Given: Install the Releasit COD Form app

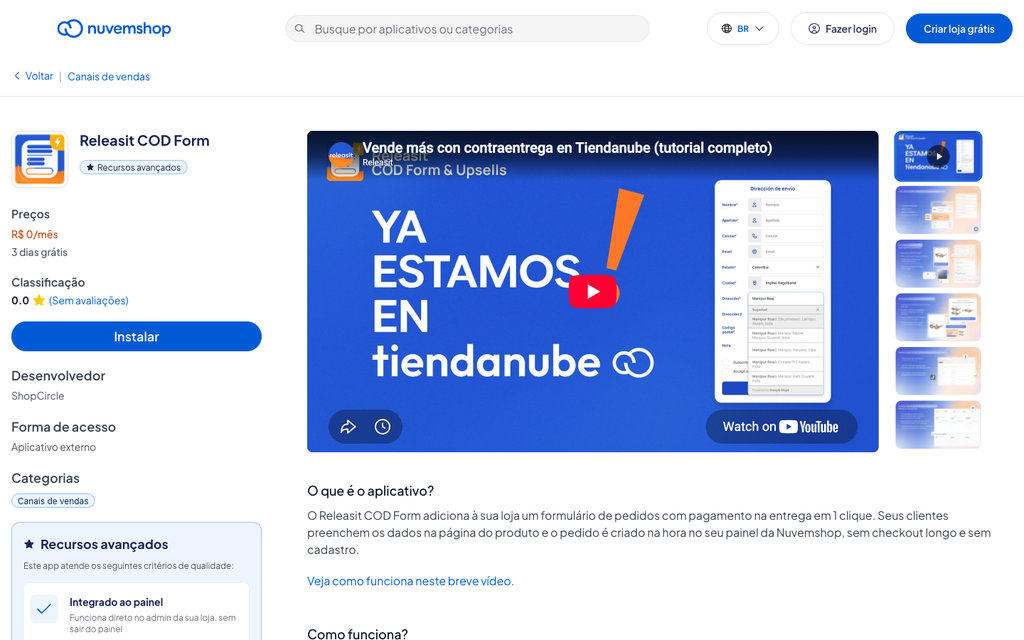Looking at the screenshot, I should click(136, 336).
